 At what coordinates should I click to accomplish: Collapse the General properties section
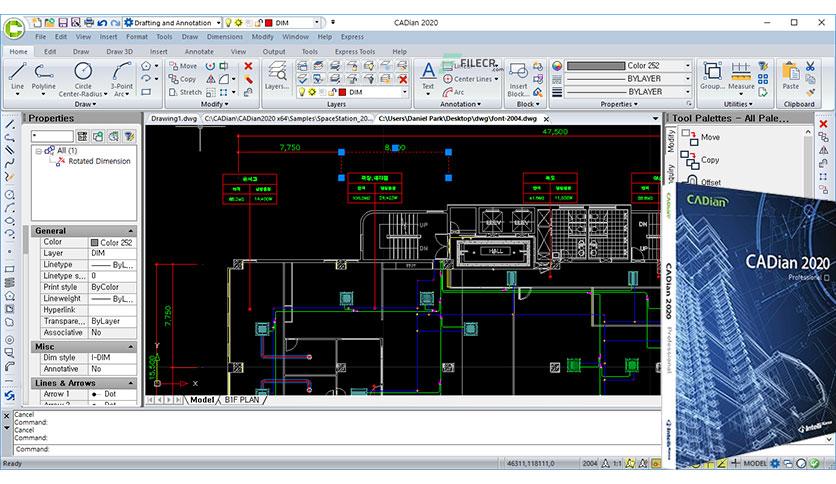coord(131,231)
